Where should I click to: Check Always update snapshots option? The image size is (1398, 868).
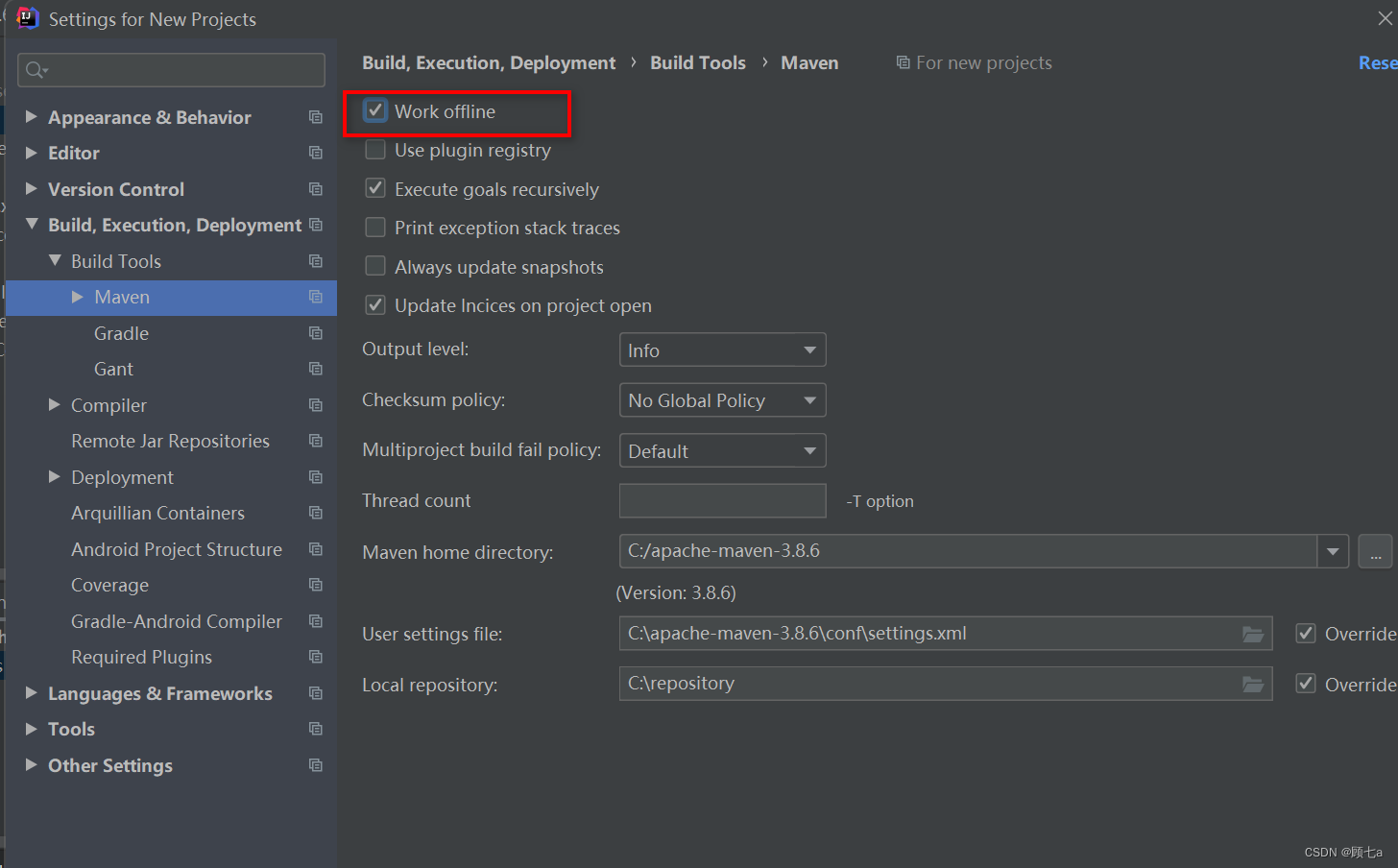click(375, 266)
